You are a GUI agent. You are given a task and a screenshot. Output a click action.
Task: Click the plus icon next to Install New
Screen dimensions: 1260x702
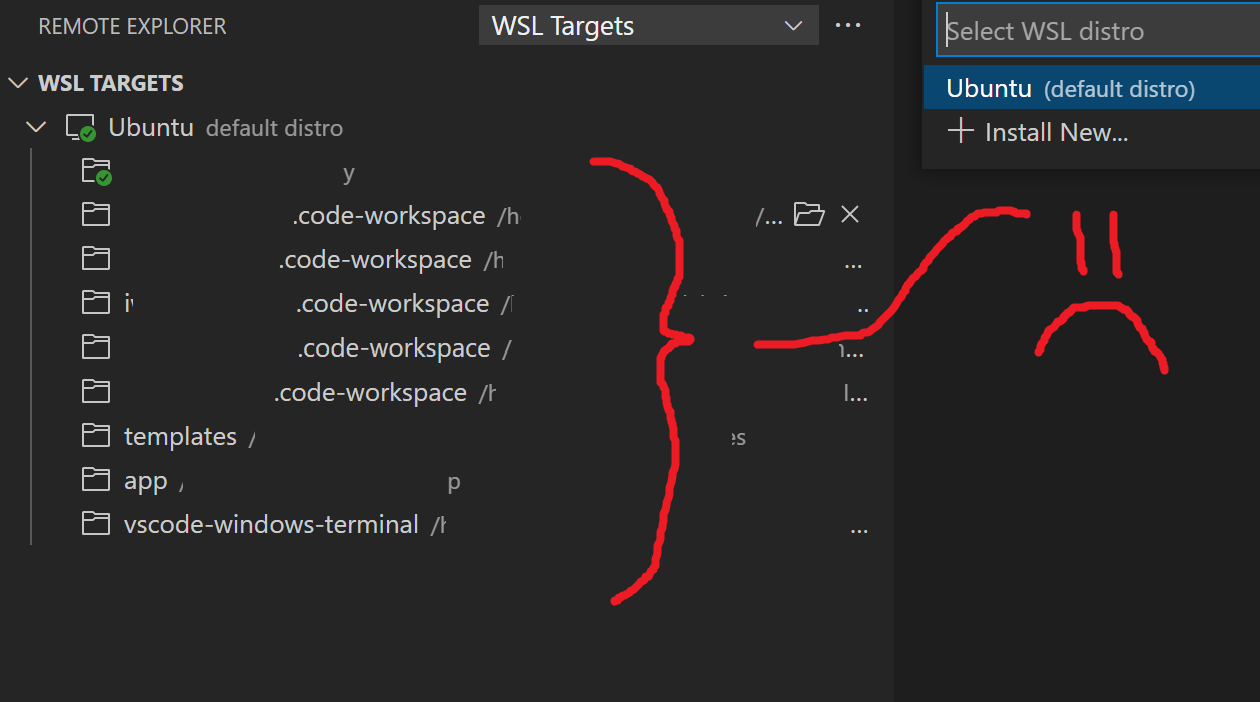pos(960,131)
